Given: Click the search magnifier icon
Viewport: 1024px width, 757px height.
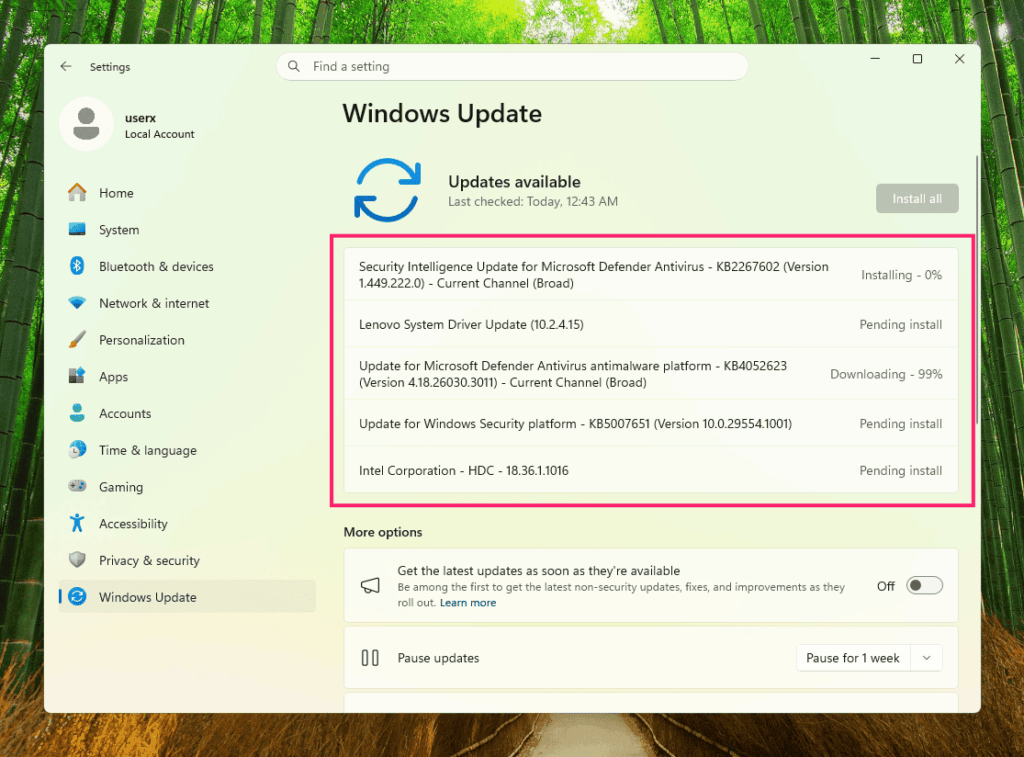Looking at the screenshot, I should coord(294,67).
